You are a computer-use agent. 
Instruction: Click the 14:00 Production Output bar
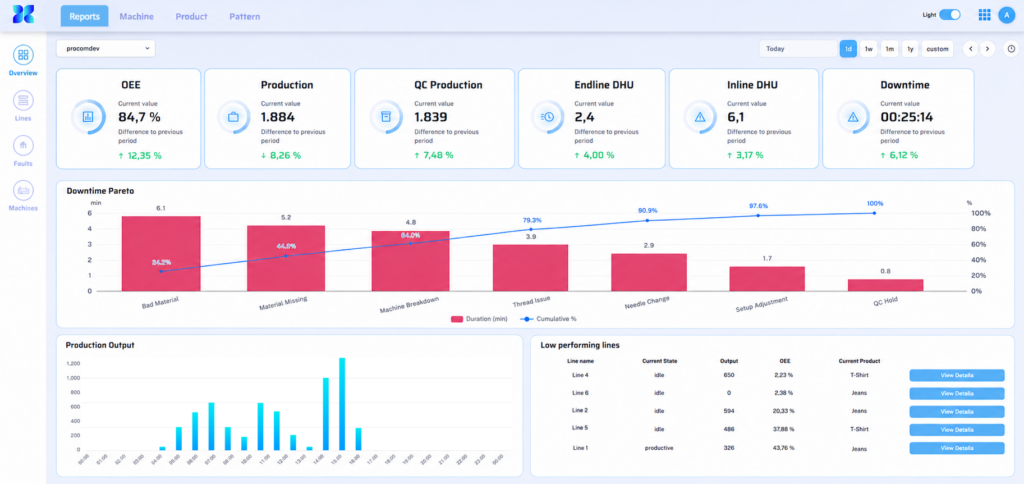pyautogui.click(x=326, y=414)
